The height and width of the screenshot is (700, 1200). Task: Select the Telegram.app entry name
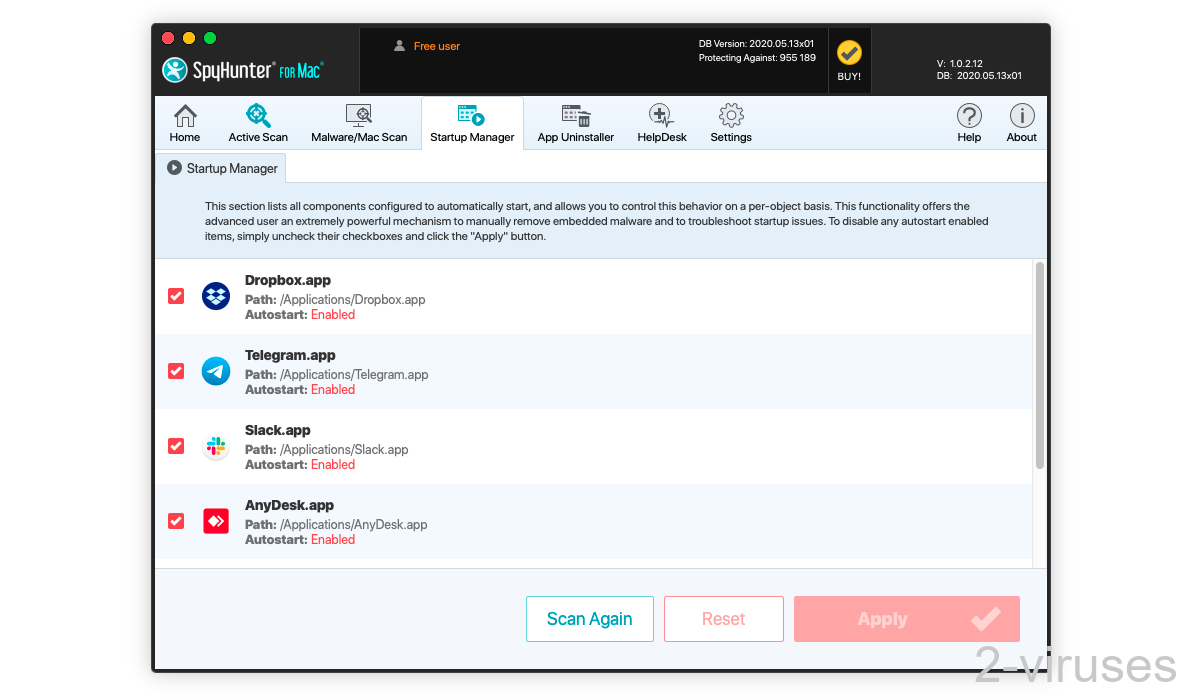coord(290,355)
